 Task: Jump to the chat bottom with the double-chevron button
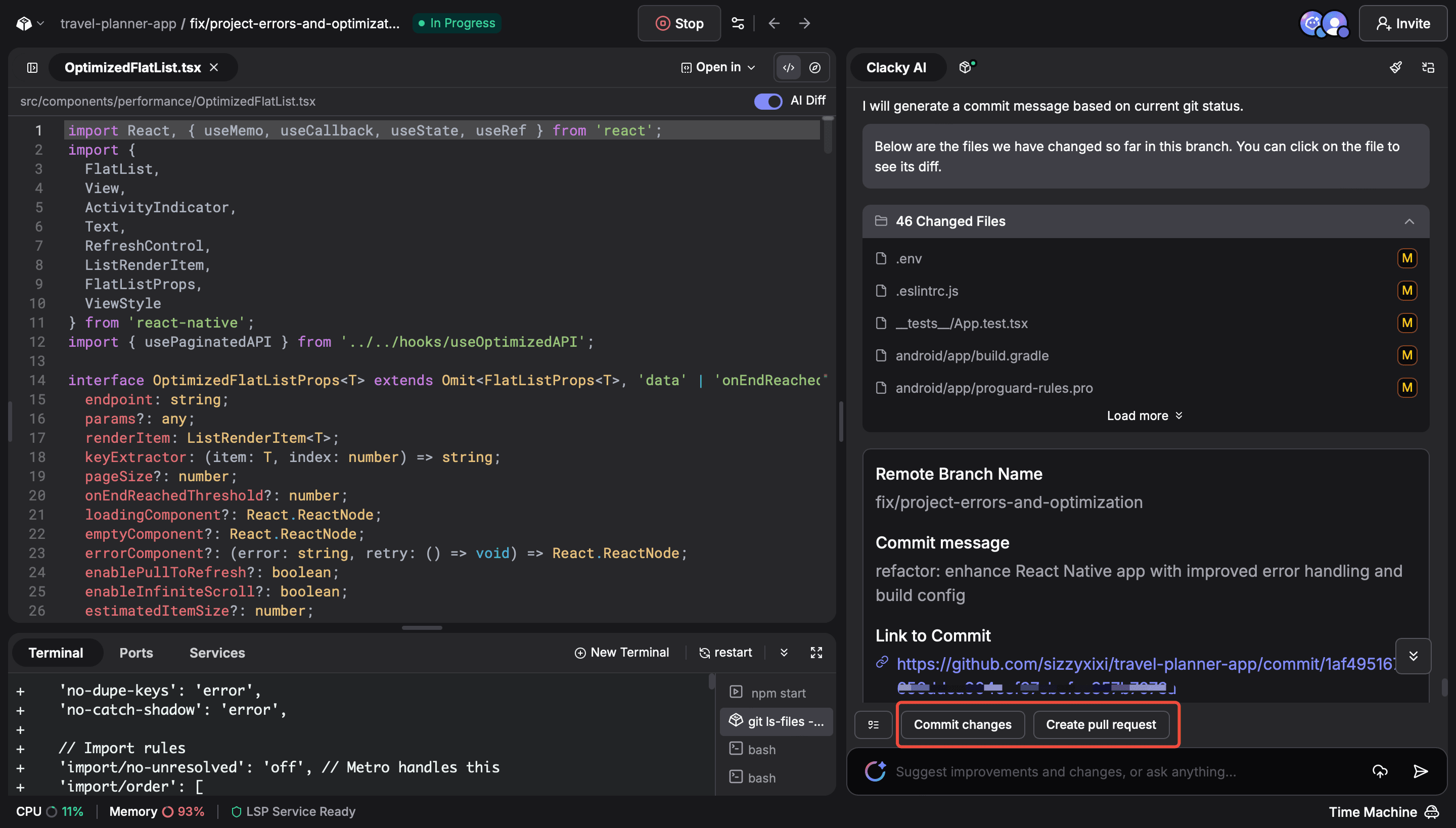1413,656
